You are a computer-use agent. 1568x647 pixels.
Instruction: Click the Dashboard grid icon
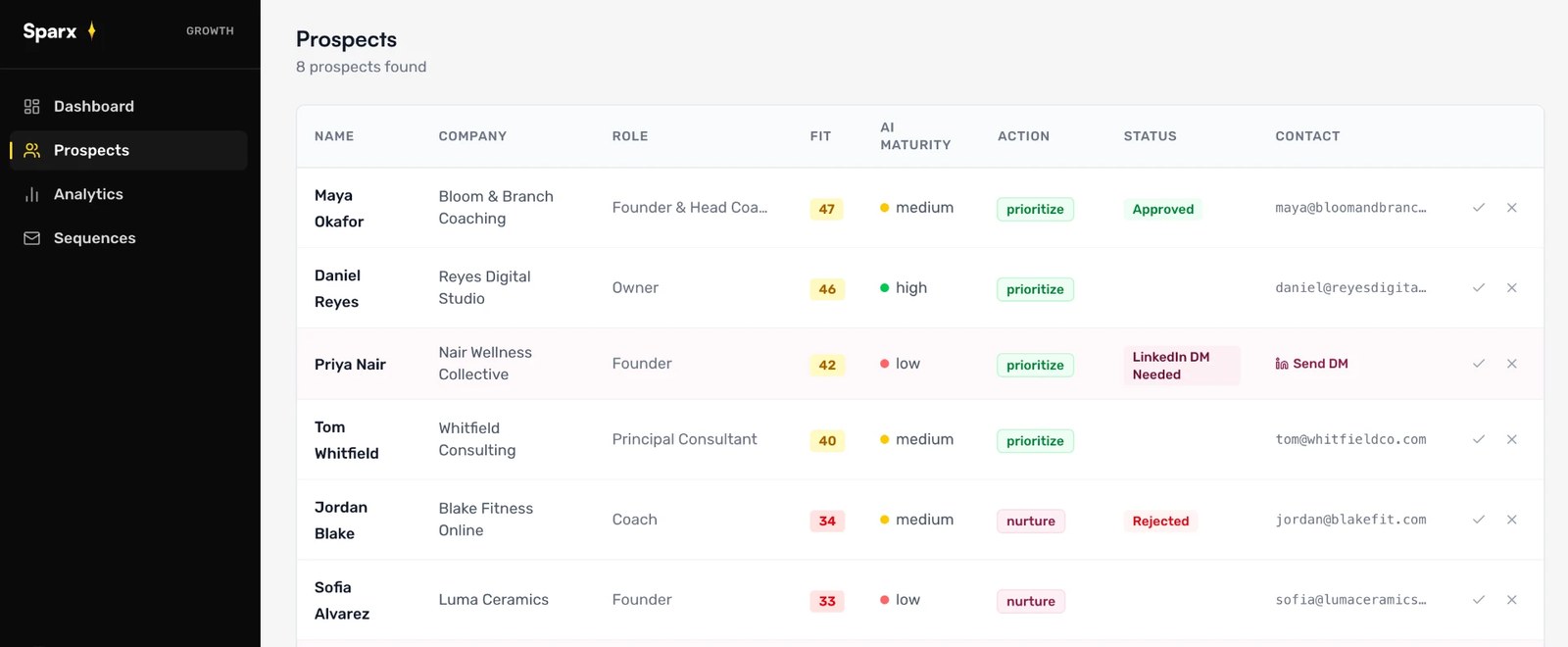[x=32, y=106]
